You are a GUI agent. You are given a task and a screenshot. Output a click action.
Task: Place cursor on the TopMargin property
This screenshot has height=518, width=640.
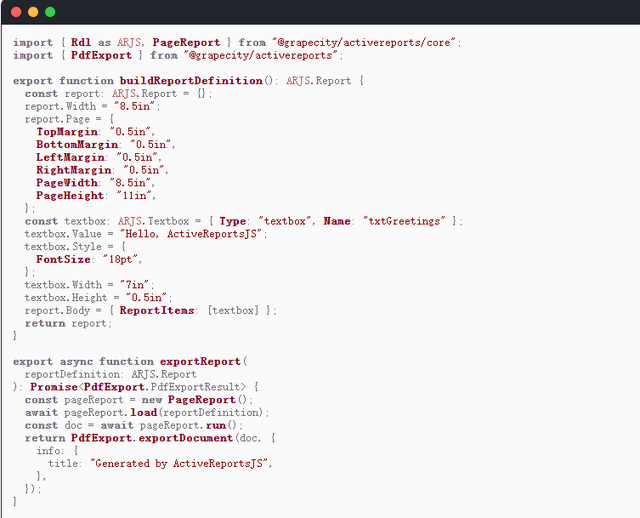point(68,131)
